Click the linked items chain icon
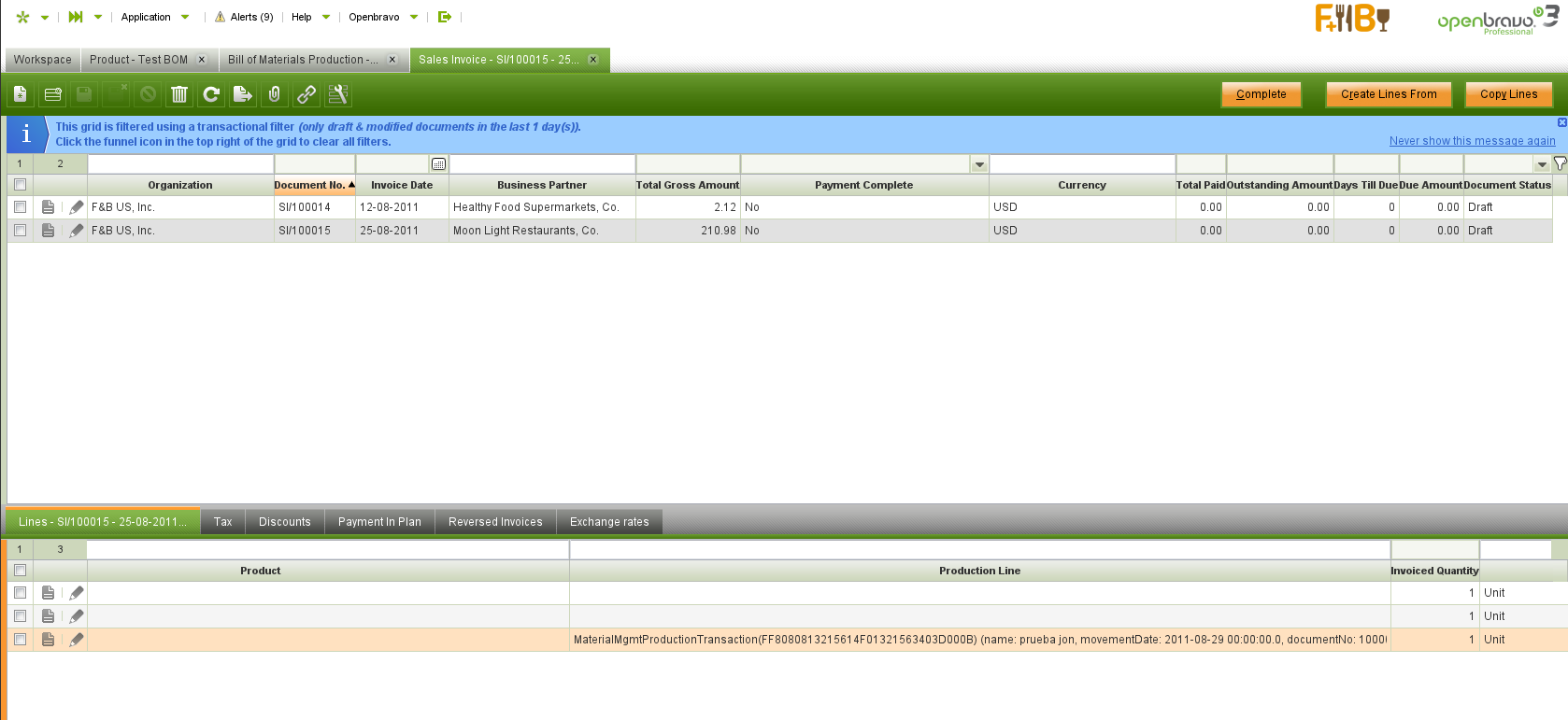 click(x=306, y=94)
